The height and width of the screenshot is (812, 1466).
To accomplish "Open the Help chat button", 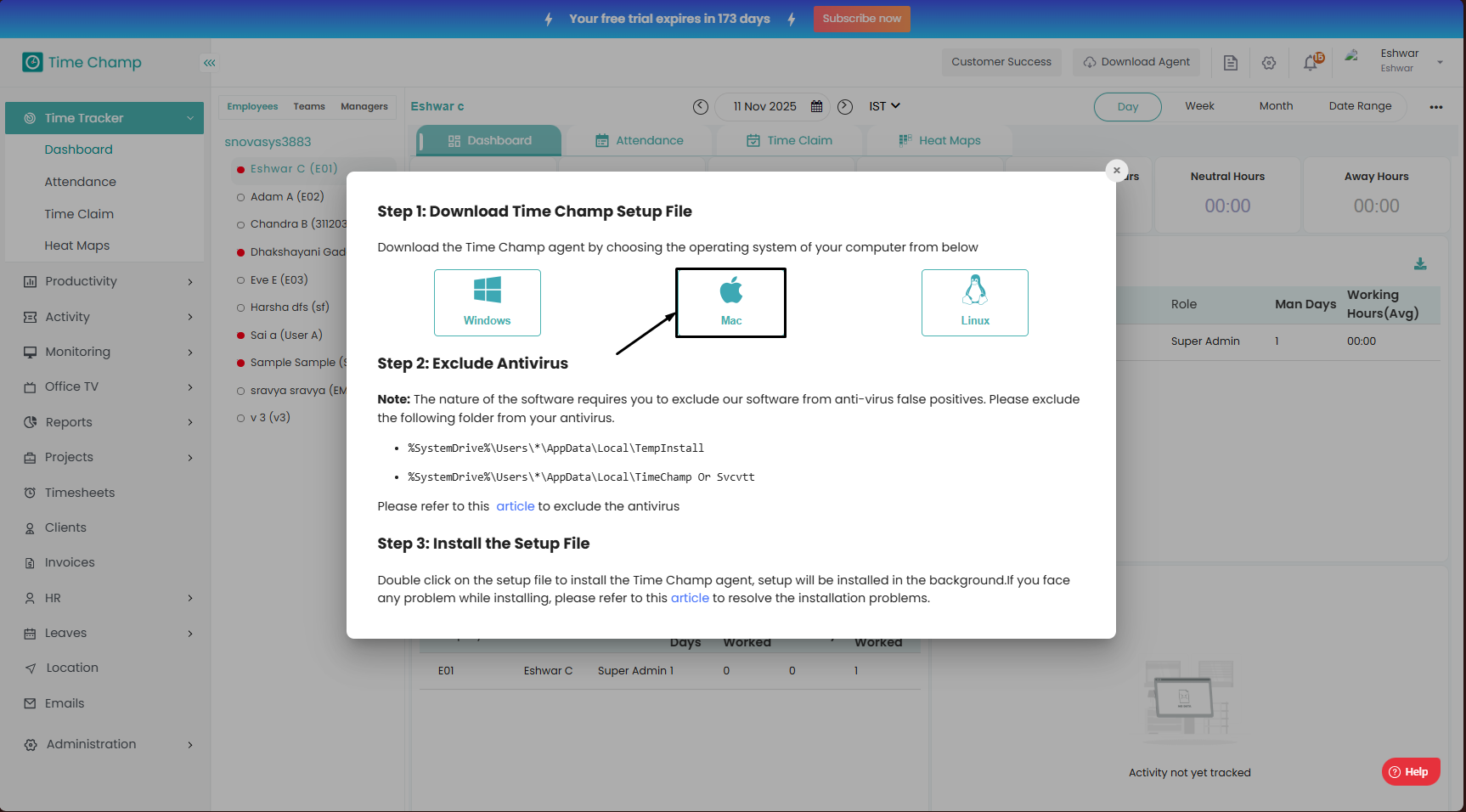I will click(1411, 772).
